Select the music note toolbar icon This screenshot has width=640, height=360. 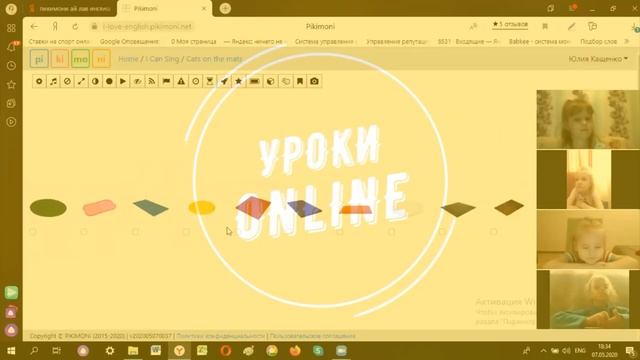coord(53,81)
